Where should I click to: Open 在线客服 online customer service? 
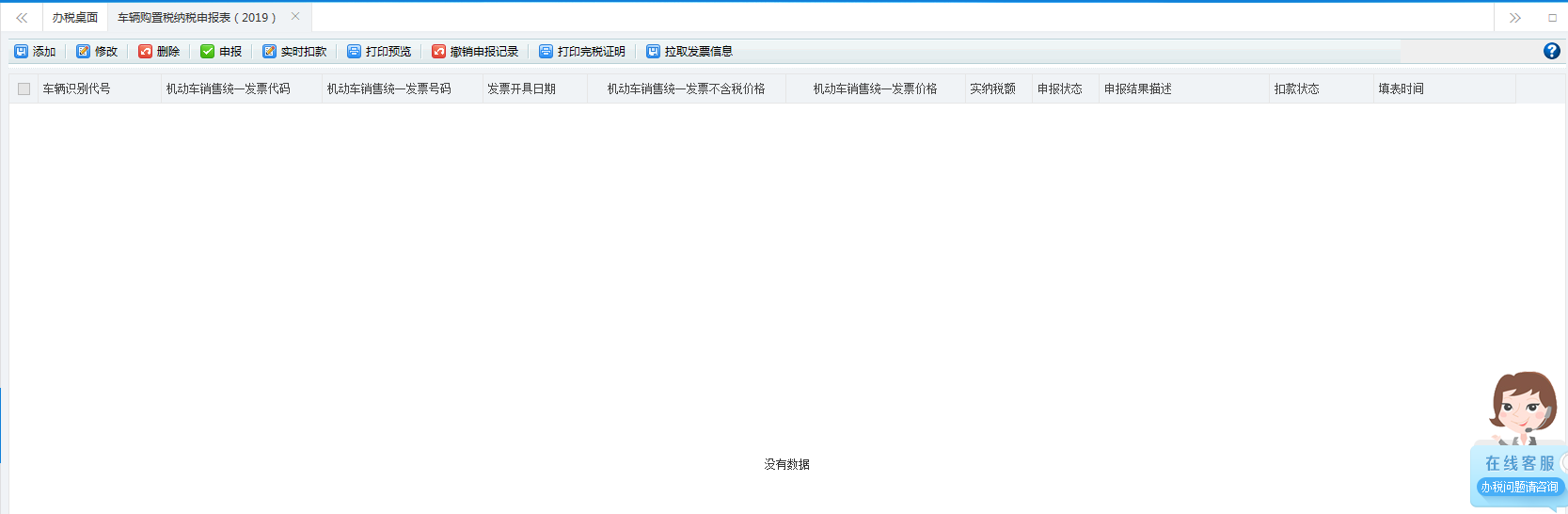1519,464
